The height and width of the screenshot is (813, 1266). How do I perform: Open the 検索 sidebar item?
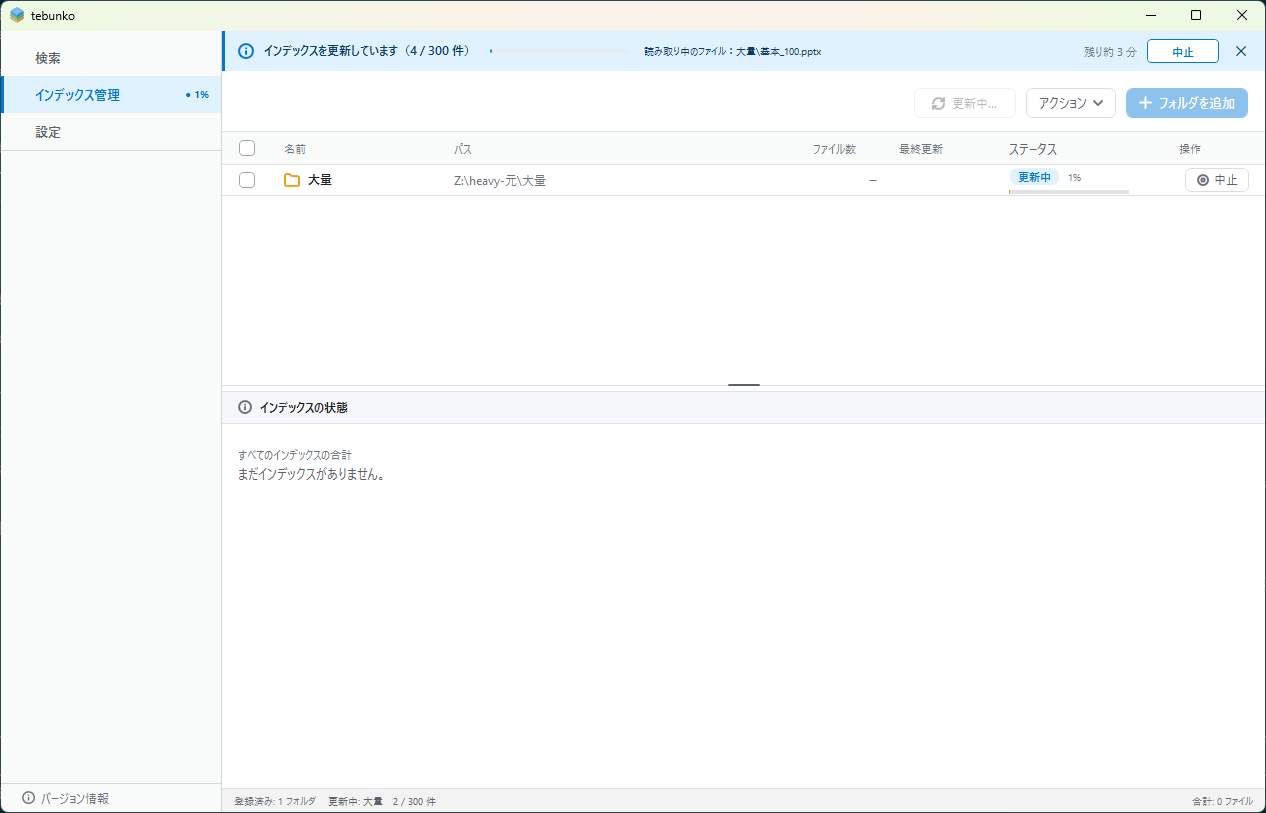click(111, 58)
